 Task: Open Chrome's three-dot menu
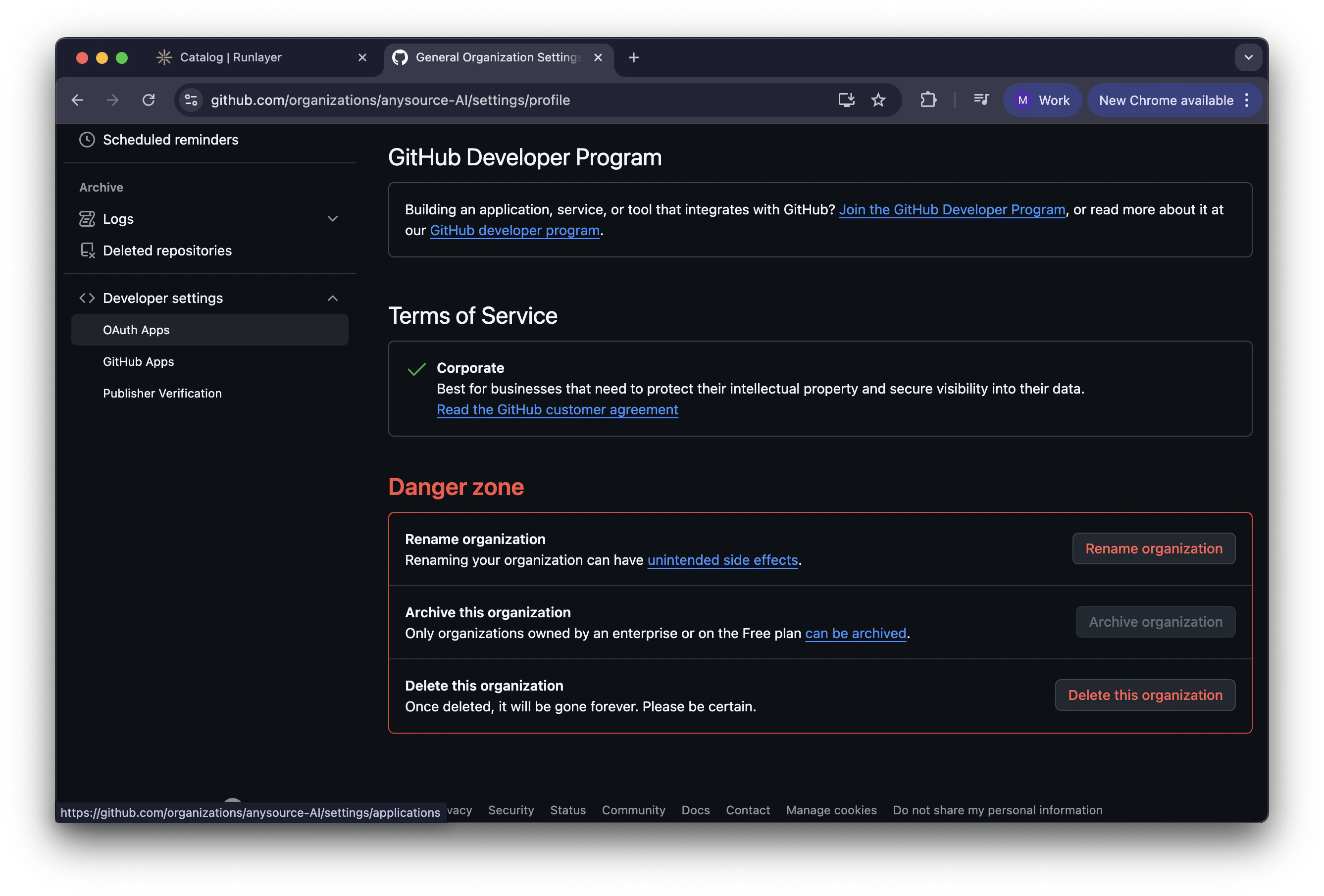1247,100
